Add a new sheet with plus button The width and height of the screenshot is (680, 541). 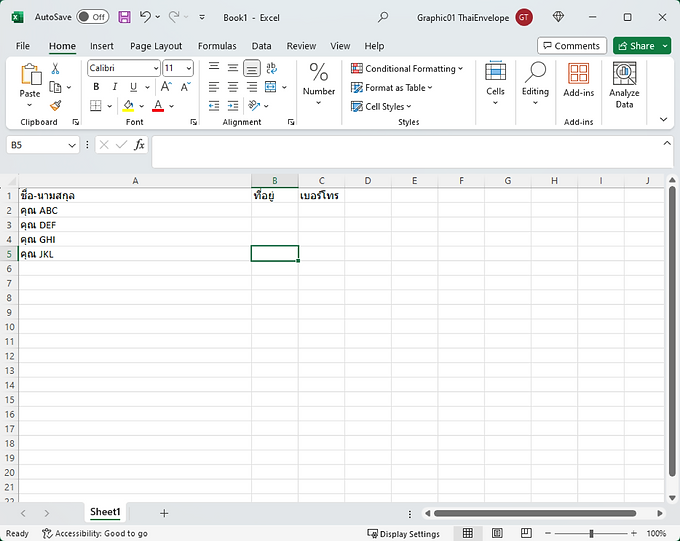(x=164, y=513)
